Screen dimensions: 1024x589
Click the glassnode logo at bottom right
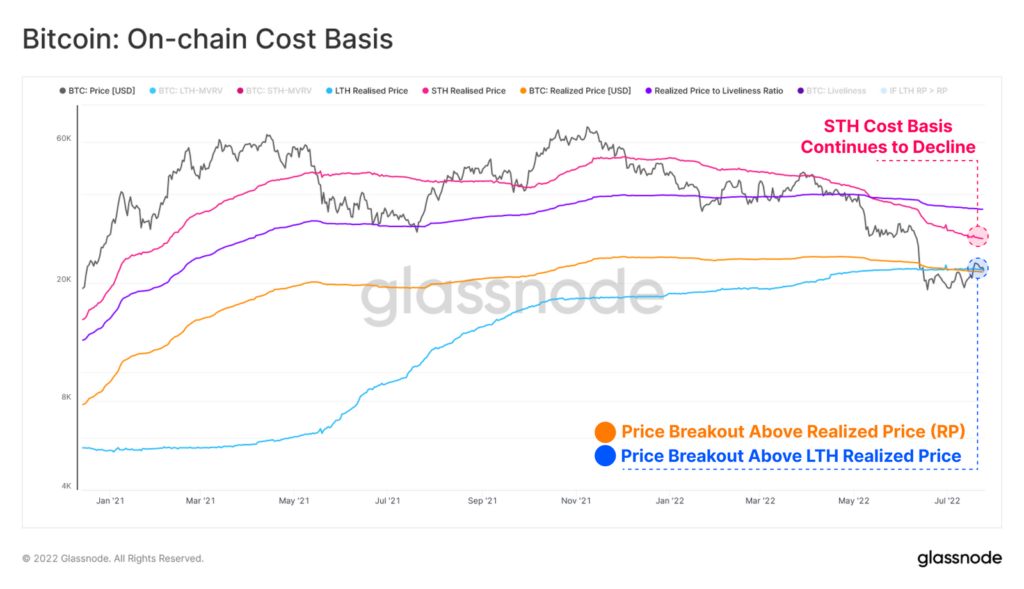[959, 558]
